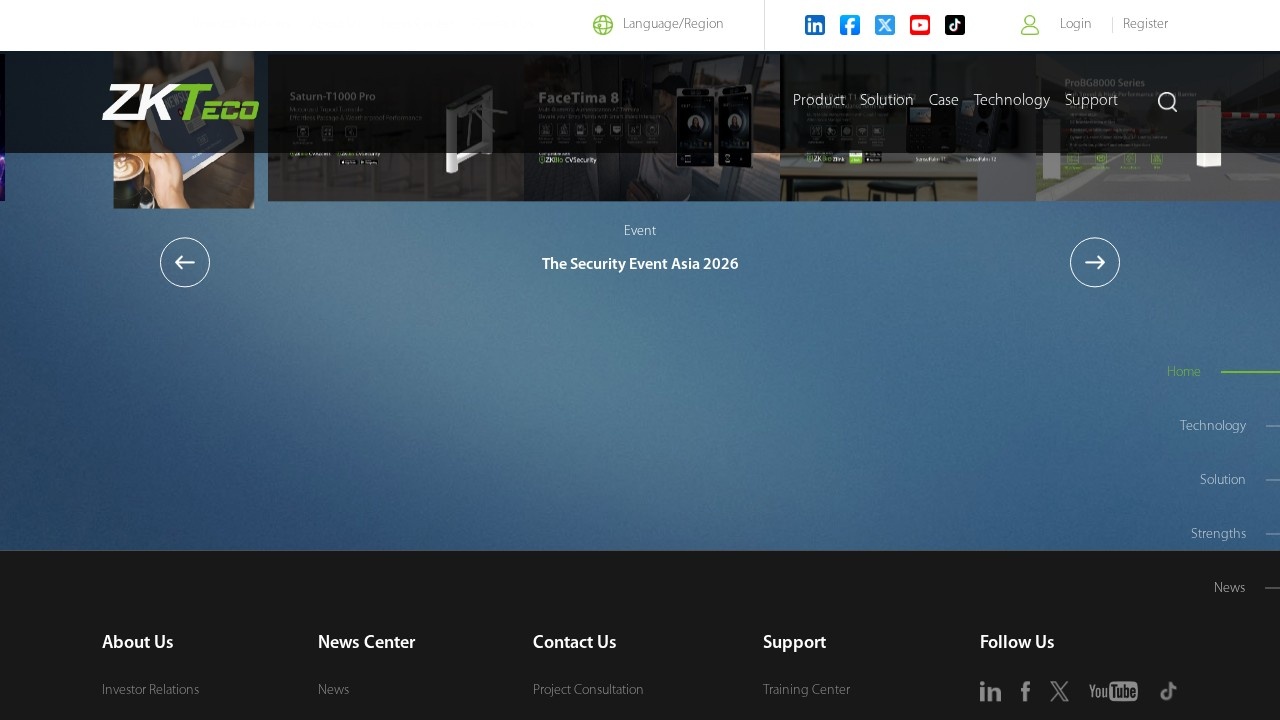Click the ZKTeco logo
The width and height of the screenshot is (1280, 720).
(x=180, y=102)
